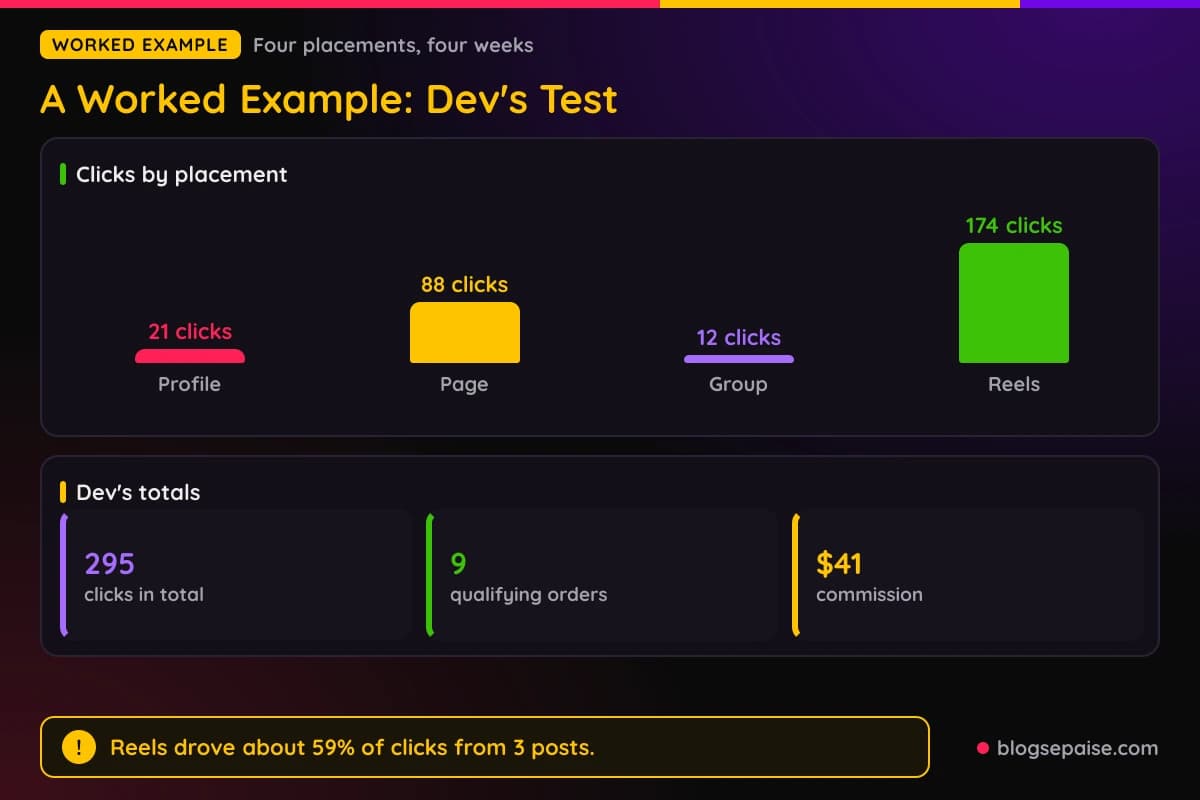
Task: Click the title "A Worked Example: Dev's Test"
Action: pyautogui.click(x=329, y=100)
